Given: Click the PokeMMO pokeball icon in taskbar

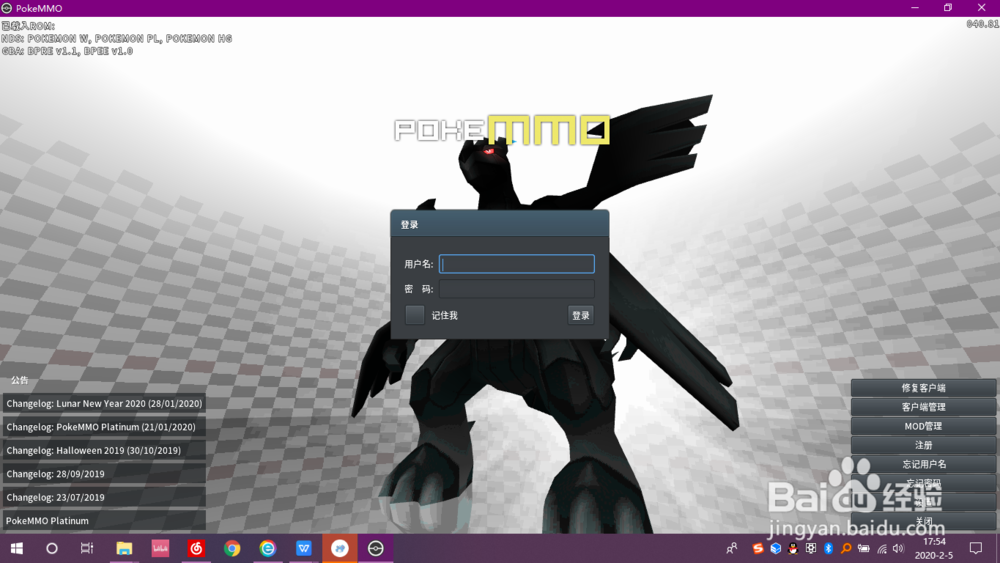Looking at the screenshot, I should pyautogui.click(x=376, y=548).
